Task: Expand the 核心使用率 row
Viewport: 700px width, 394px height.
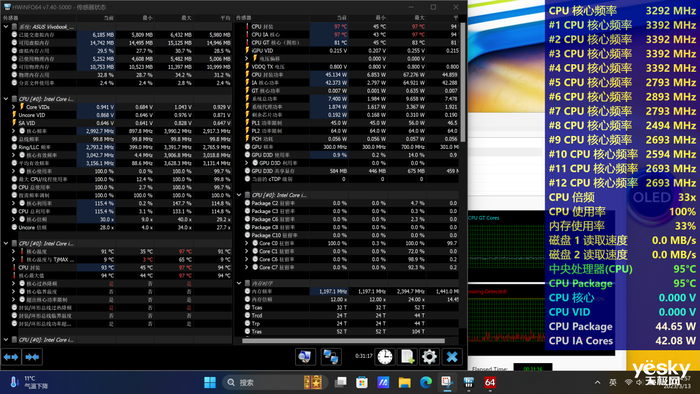Action: [x=13, y=171]
